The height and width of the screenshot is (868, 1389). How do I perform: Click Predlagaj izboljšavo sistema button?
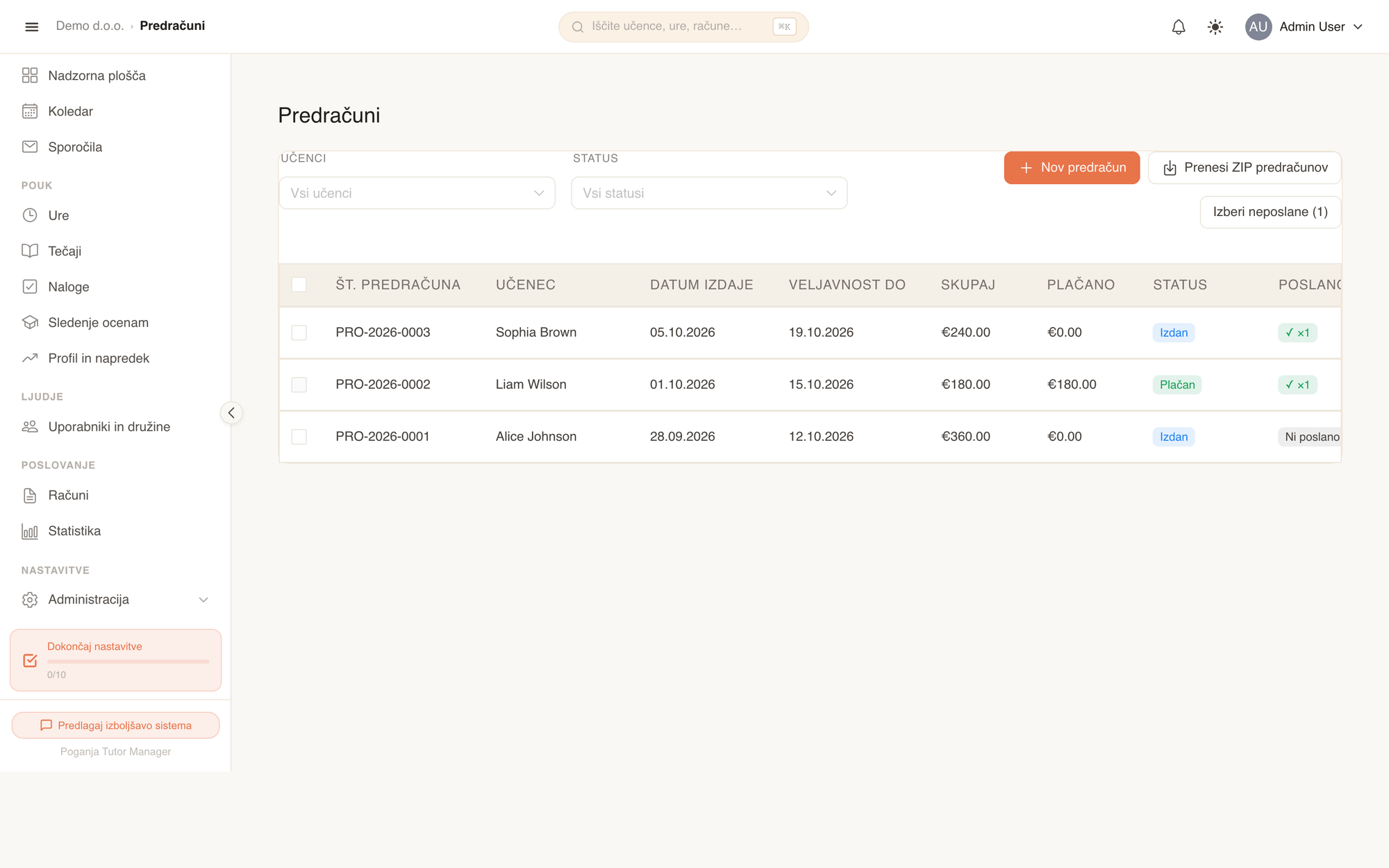coord(116,726)
